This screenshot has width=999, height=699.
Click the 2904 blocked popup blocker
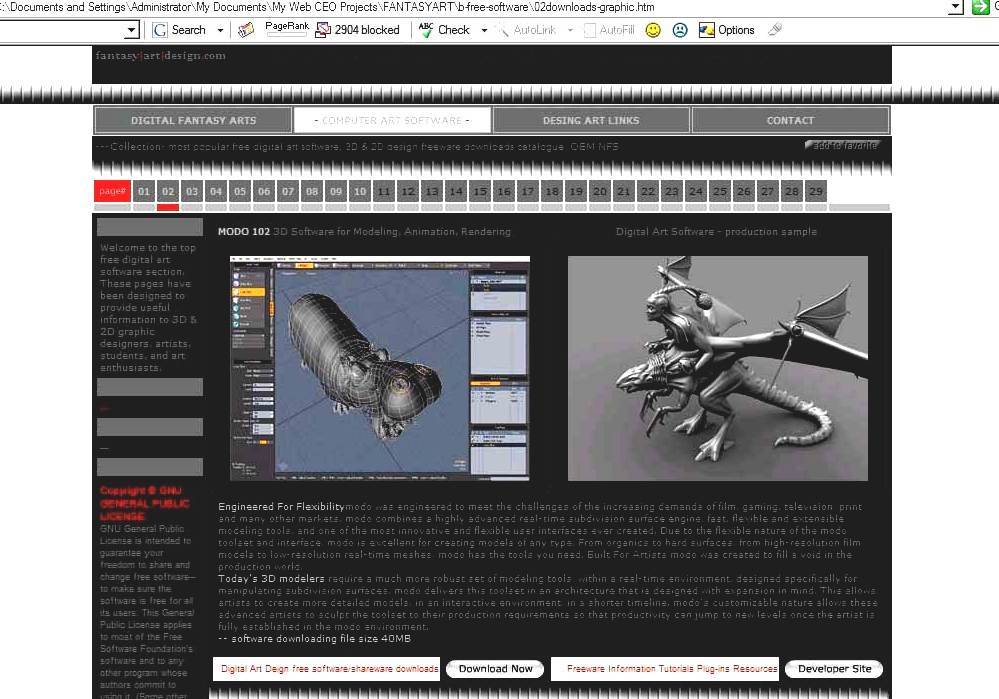click(x=358, y=30)
